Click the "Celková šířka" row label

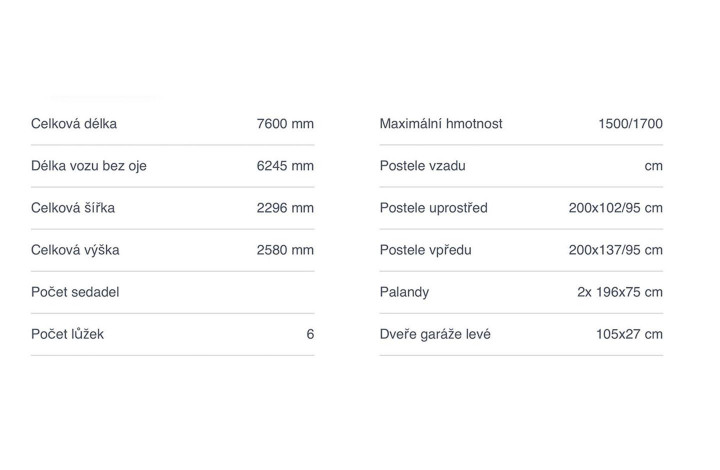click(73, 208)
